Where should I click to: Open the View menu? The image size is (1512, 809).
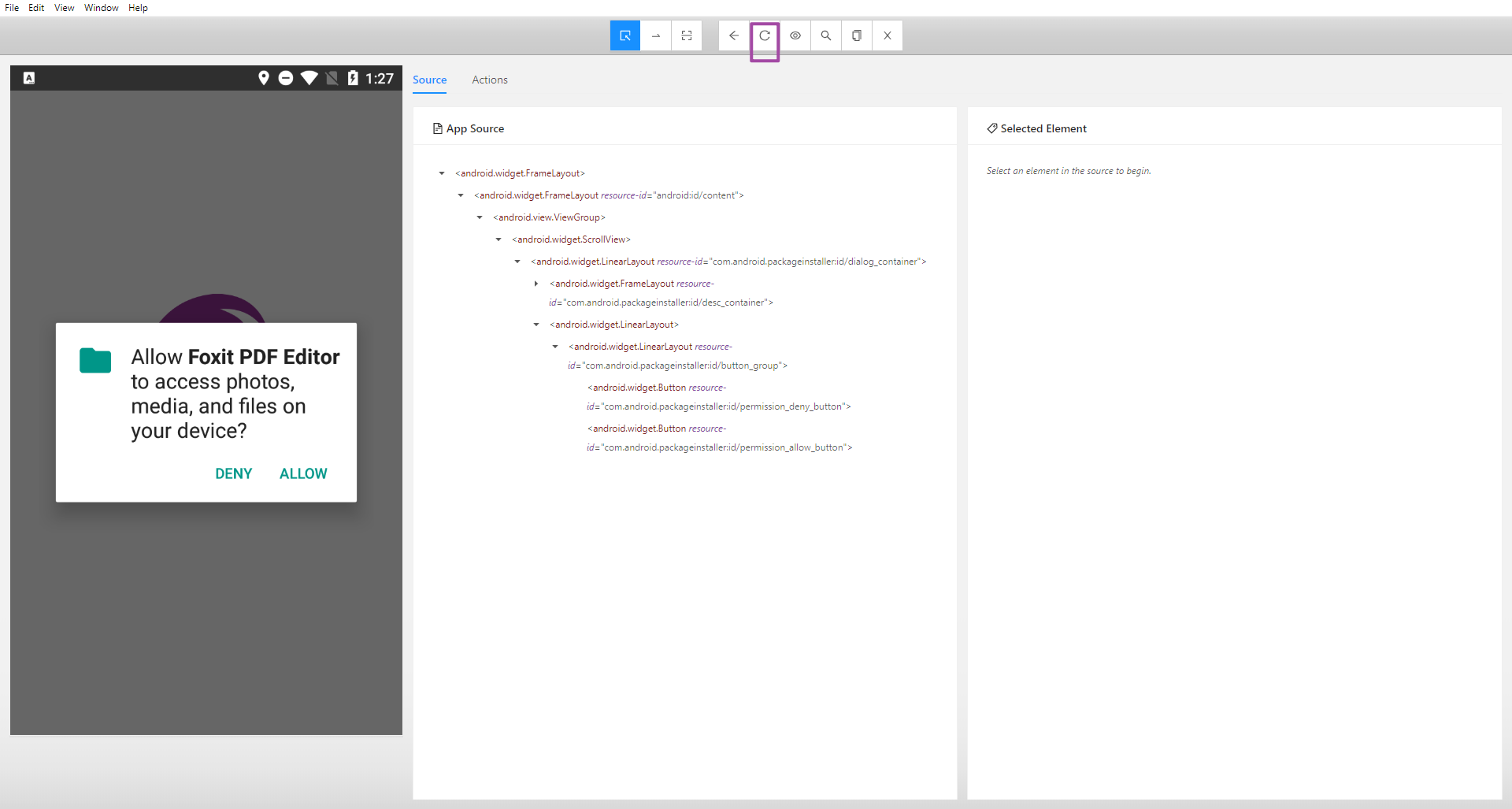click(x=65, y=8)
